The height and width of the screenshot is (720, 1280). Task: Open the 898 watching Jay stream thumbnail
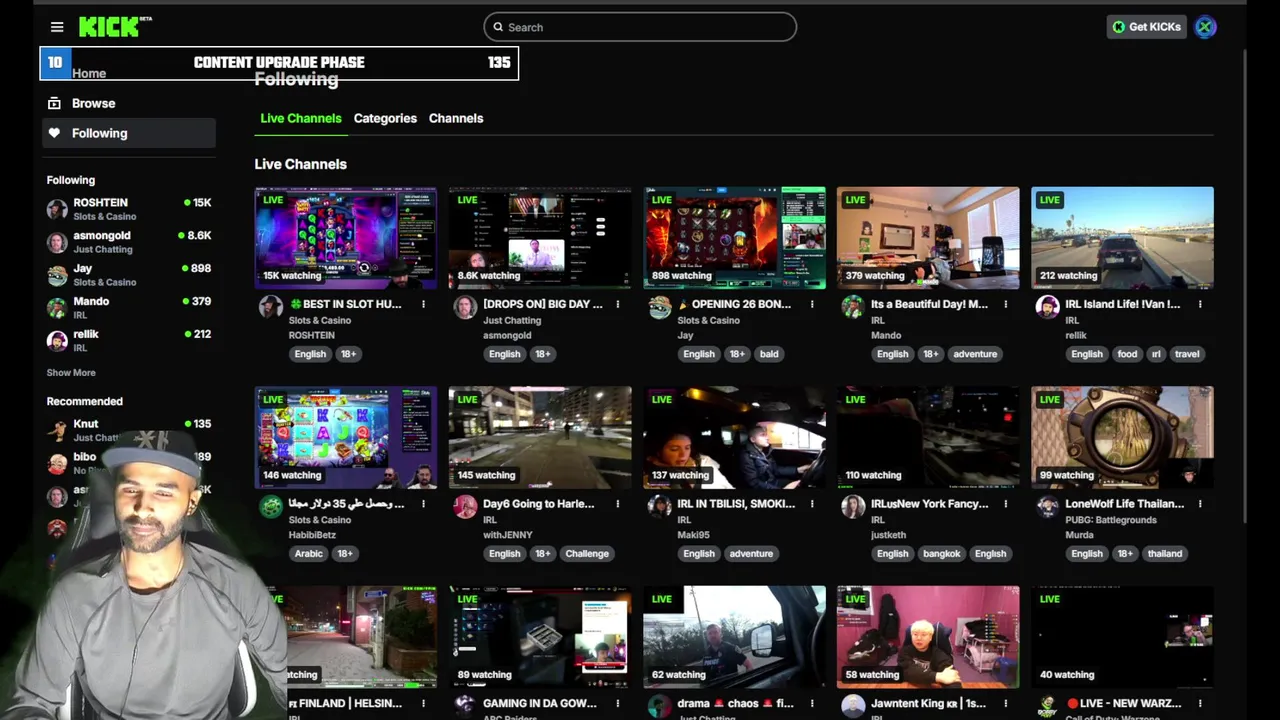734,238
